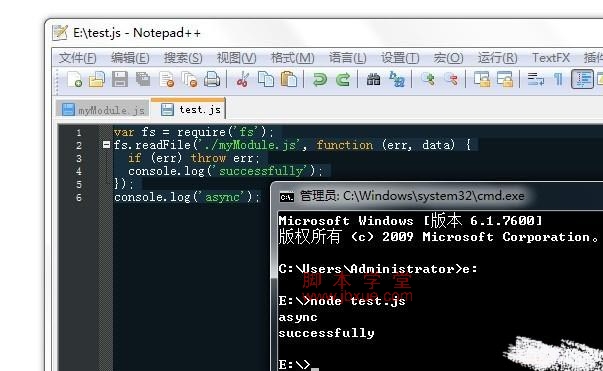Screen dimensions: 603x371
Task: Click the Zoom Out magnifier icon
Action: click(451, 80)
